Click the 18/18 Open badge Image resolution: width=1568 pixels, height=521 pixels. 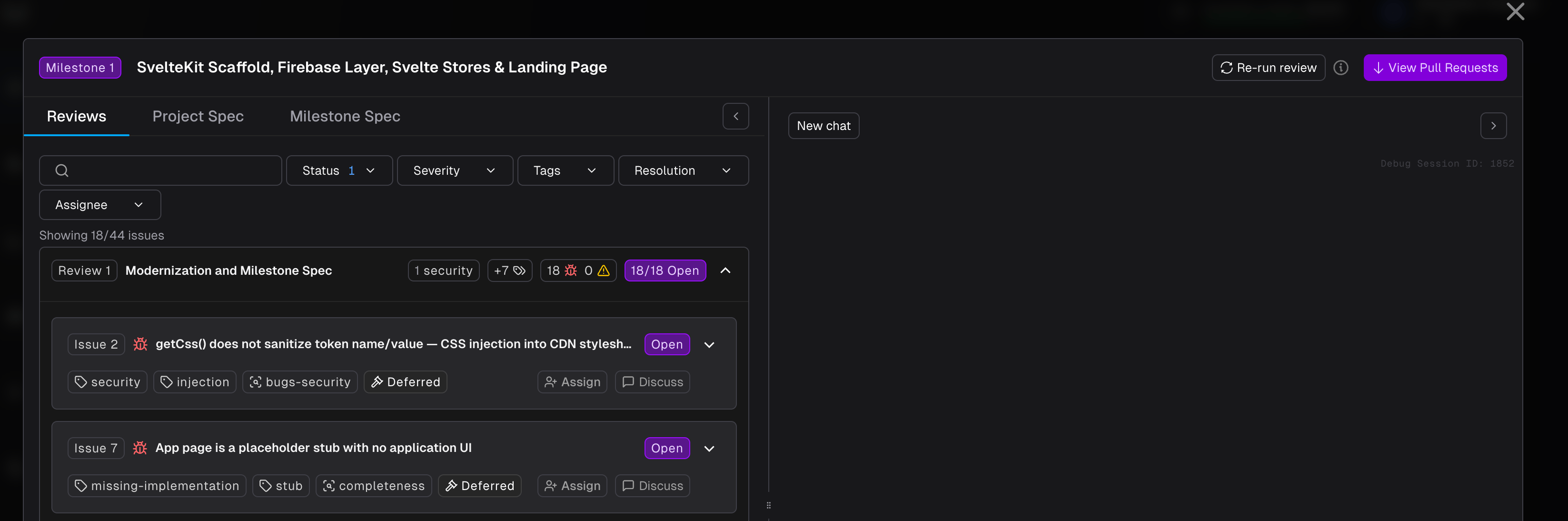(665, 271)
